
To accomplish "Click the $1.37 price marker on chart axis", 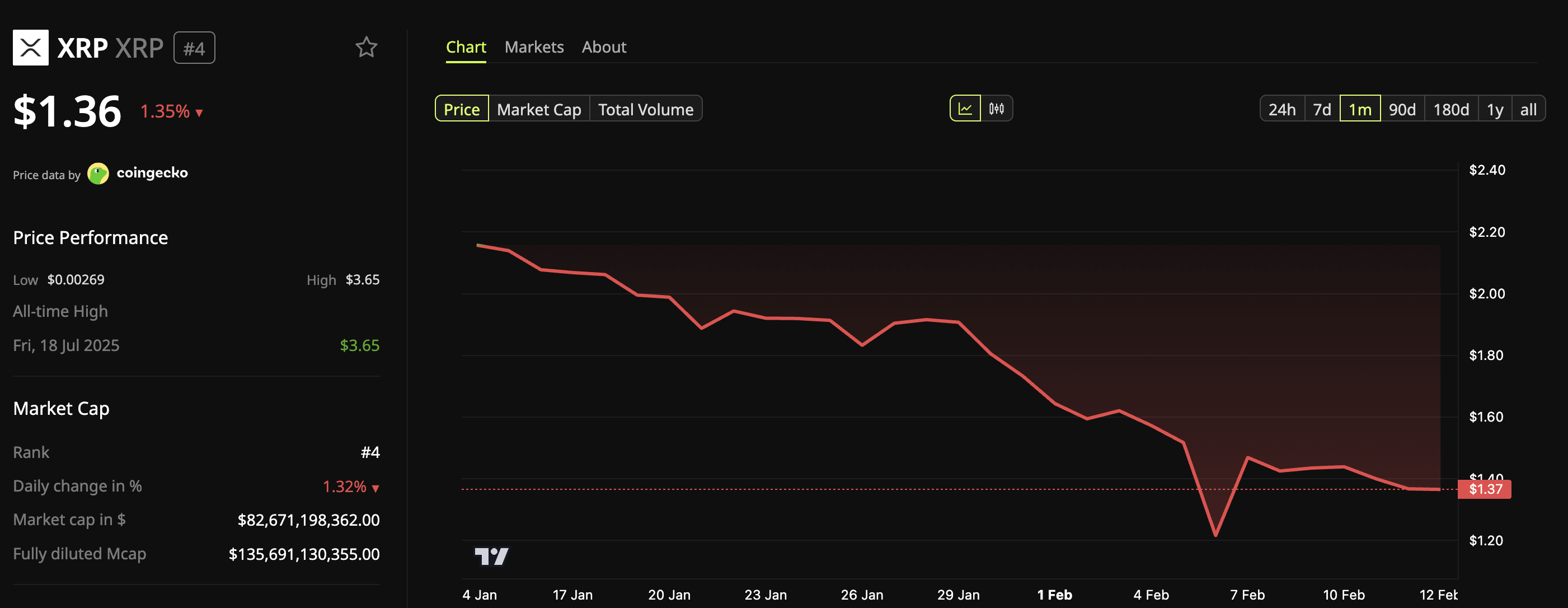I will pyautogui.click(x=1485, y=489).
